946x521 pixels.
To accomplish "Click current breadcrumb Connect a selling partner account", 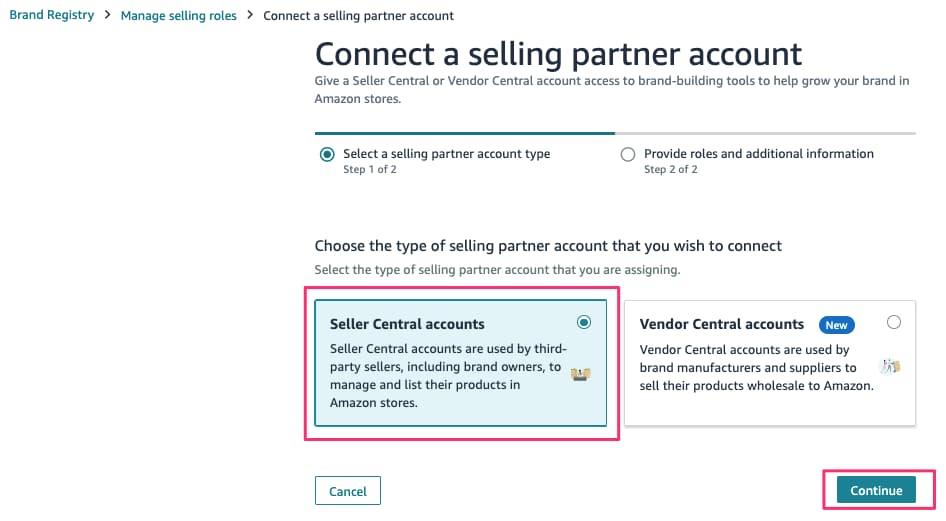I will pos(358,16).
